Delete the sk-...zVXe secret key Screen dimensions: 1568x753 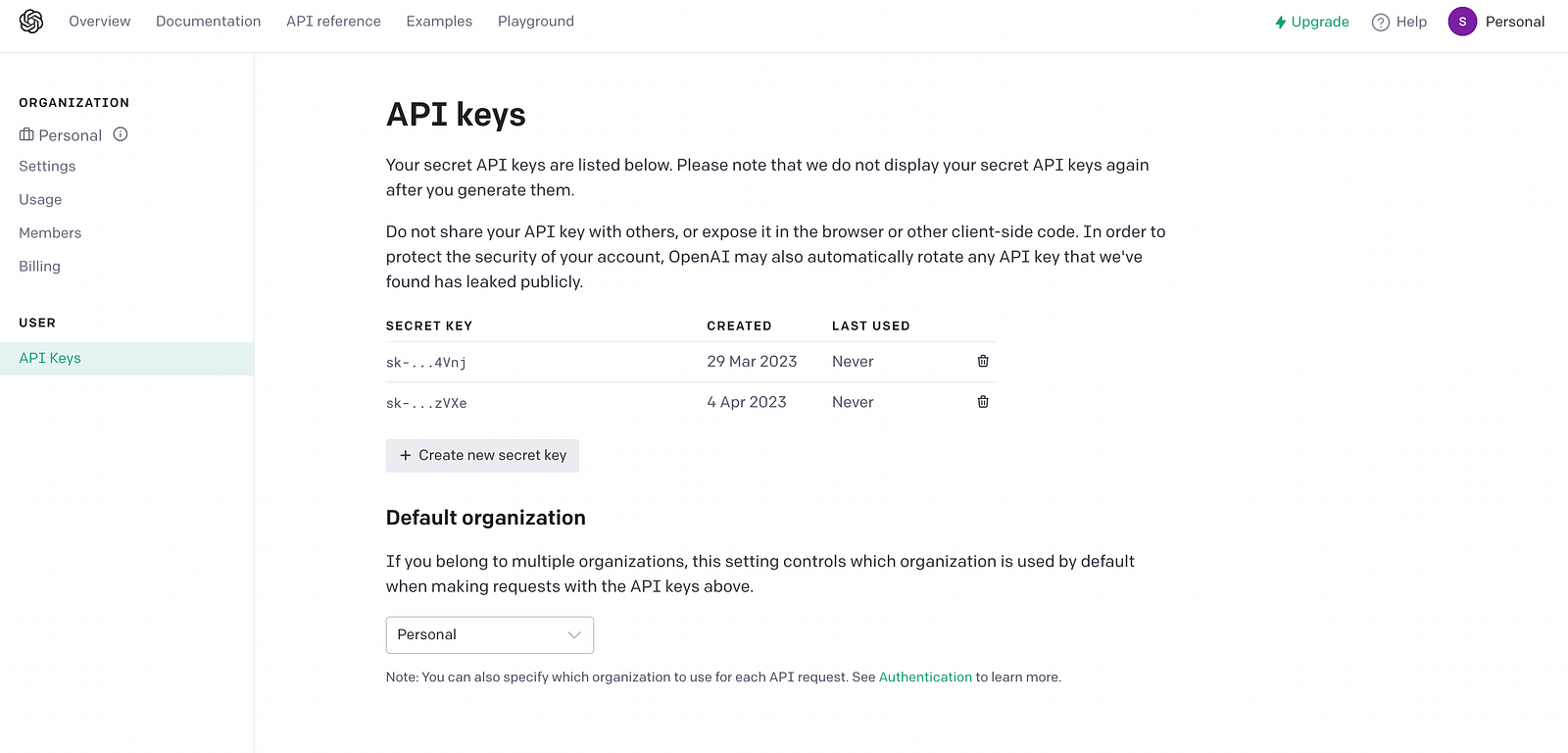(983, 402)
